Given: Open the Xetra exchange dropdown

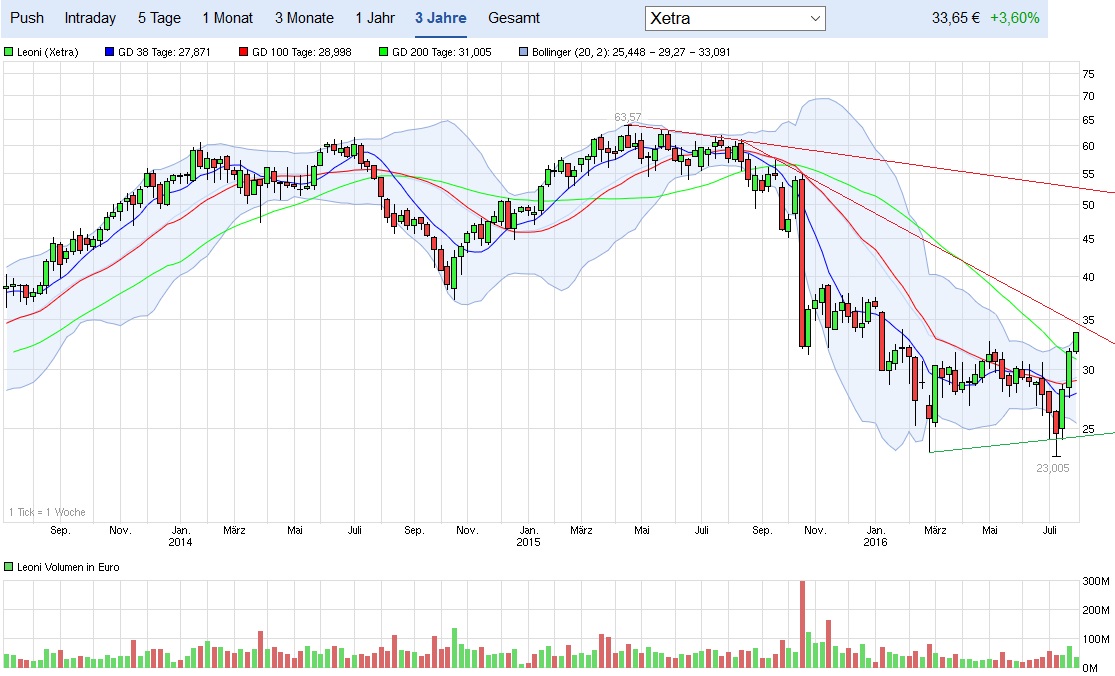Looking at the screenshot, I should [735, 18].
